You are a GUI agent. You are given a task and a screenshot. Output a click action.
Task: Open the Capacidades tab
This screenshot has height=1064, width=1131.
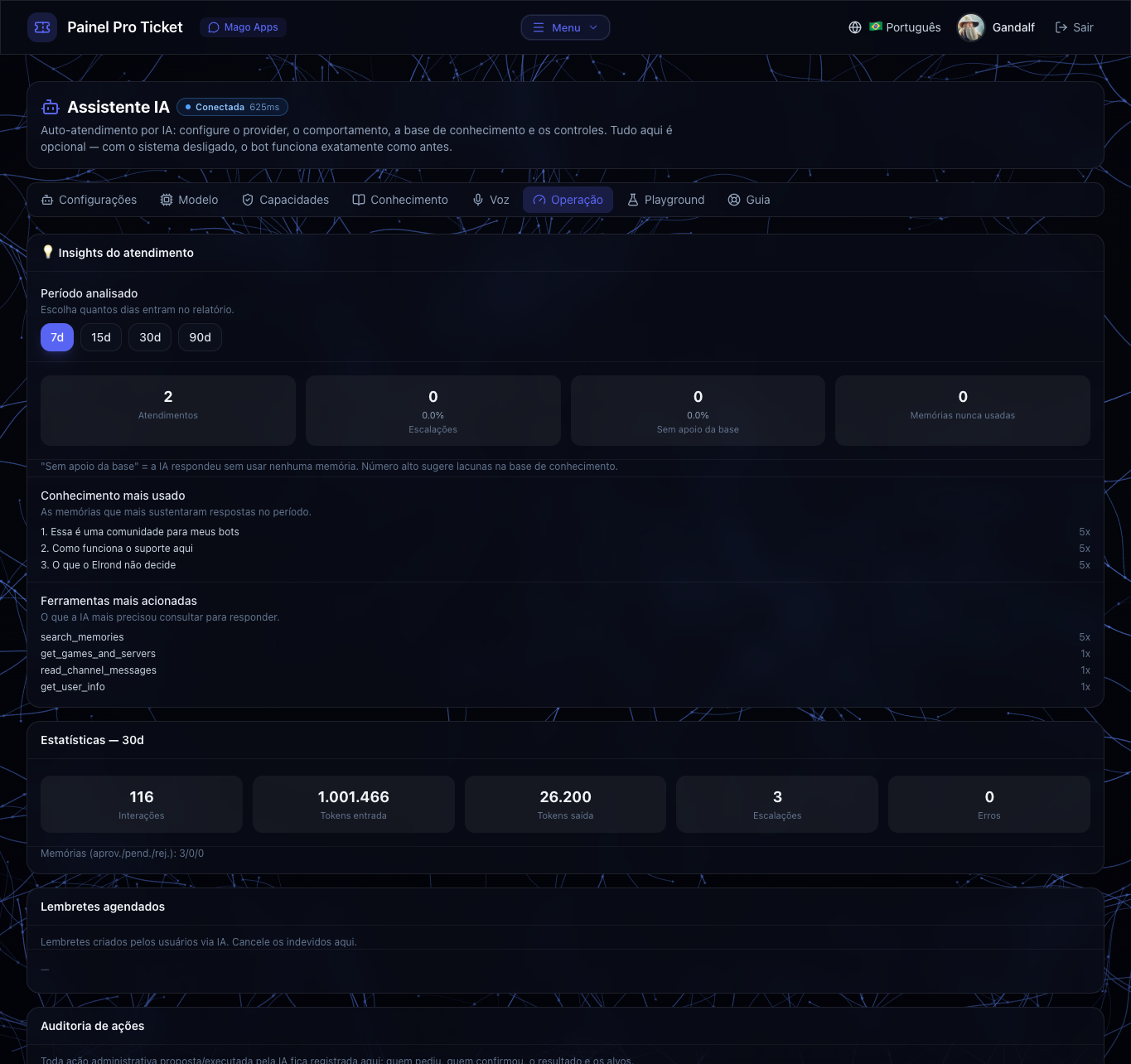(x=285, y=200)
